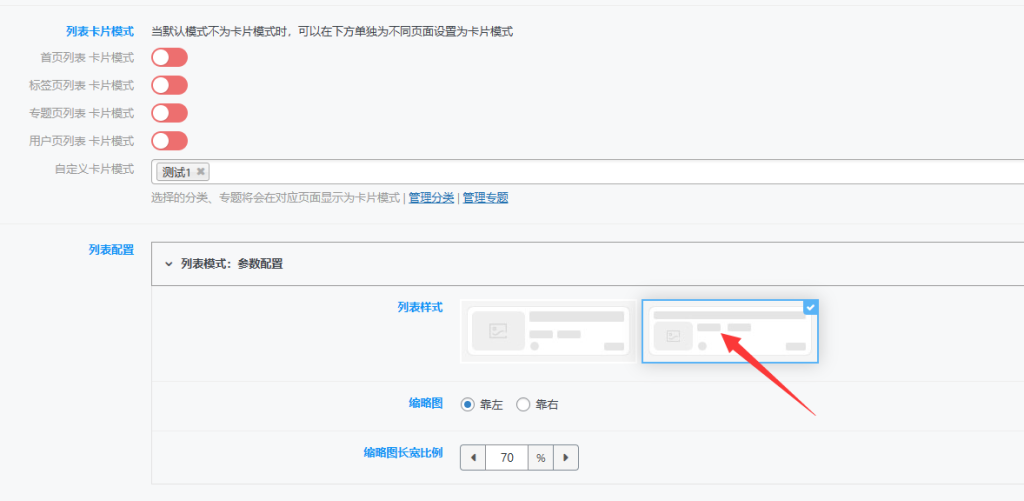Click the % unit button beside ratio
This screenshot has width=1024, height=501.
(x=540, y=458)
